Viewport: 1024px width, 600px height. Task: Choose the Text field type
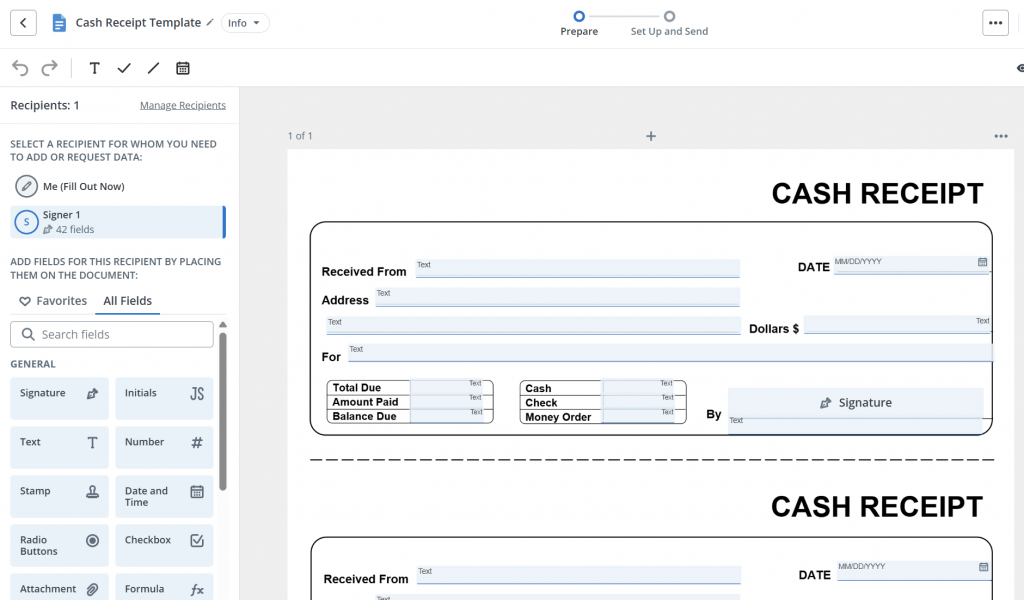coord(59,447)
